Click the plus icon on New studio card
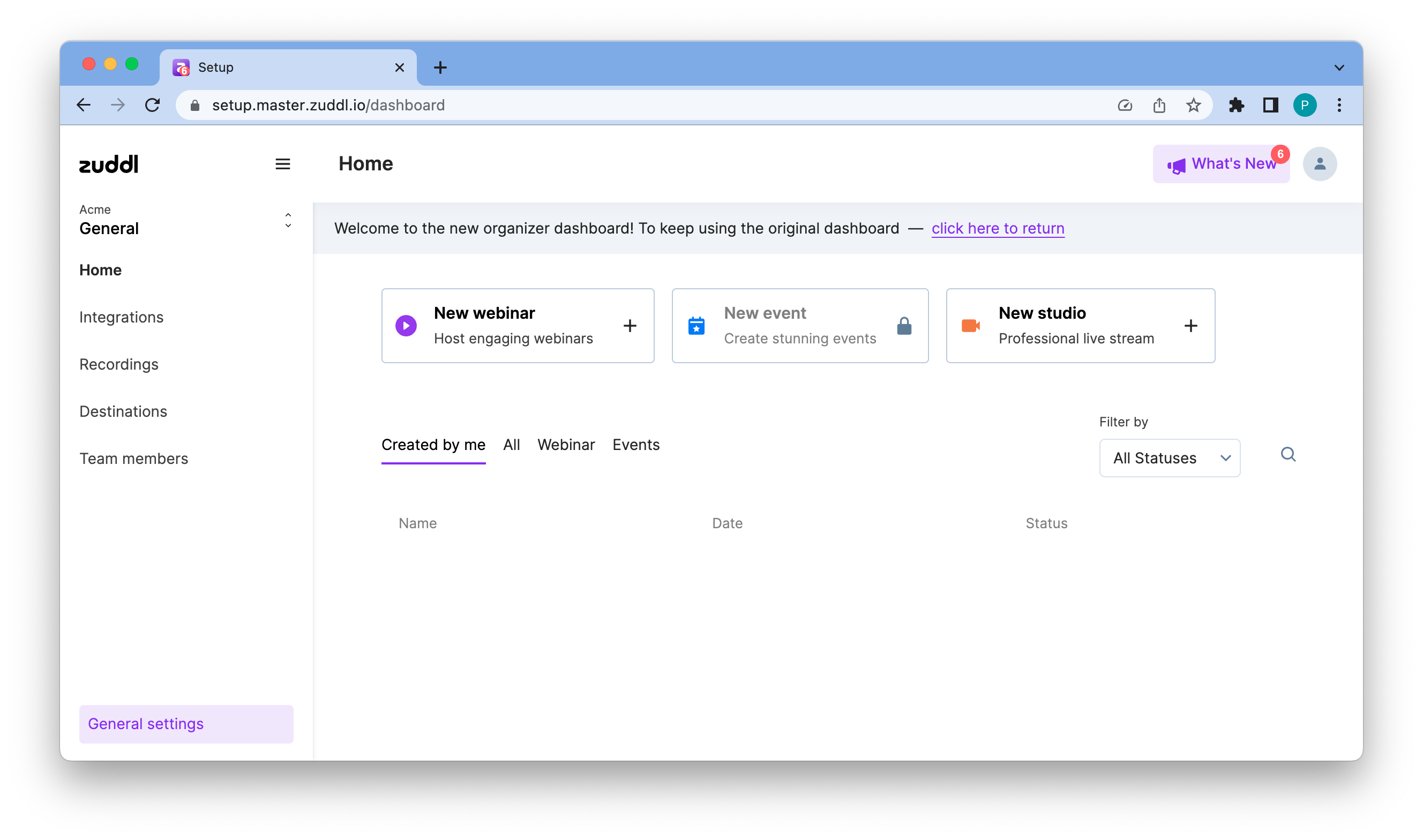 [x=1190, y=326]
